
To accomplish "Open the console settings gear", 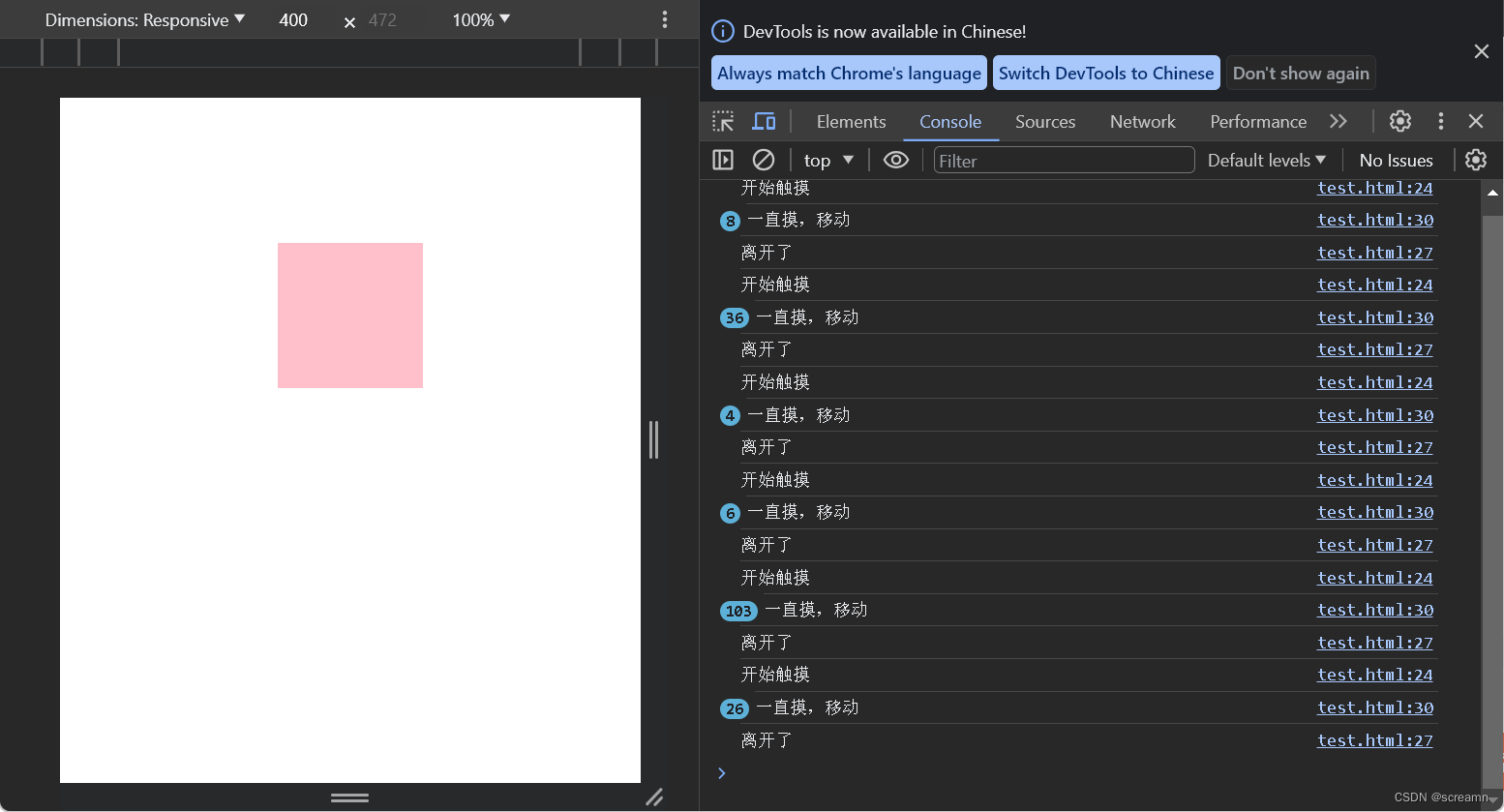I will click(1475, 160).
